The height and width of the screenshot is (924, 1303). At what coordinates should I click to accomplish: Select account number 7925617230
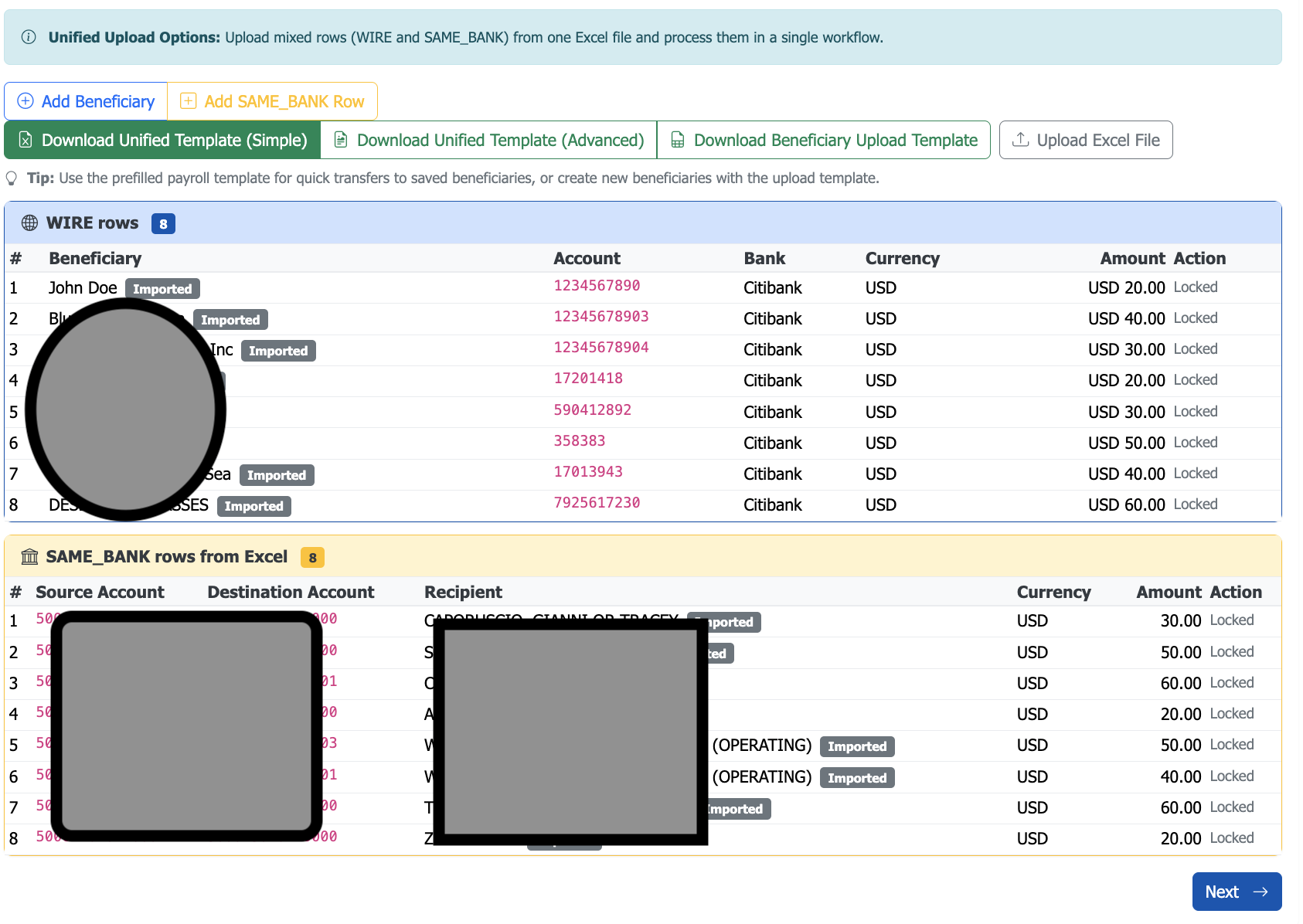[597, 503]
